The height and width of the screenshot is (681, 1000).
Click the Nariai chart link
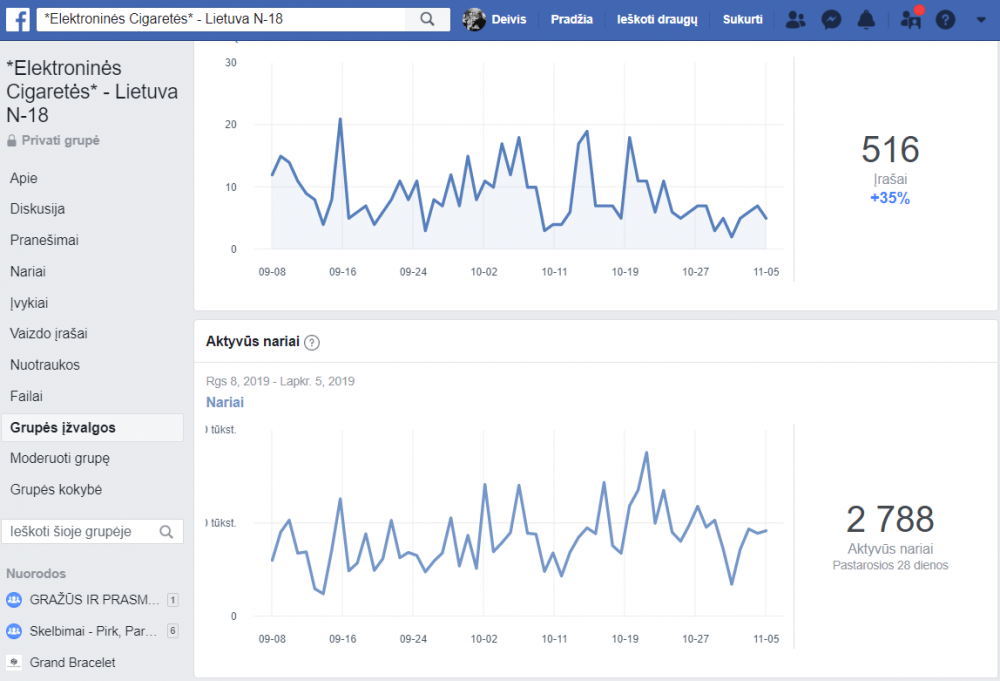(x=224, y=402)
